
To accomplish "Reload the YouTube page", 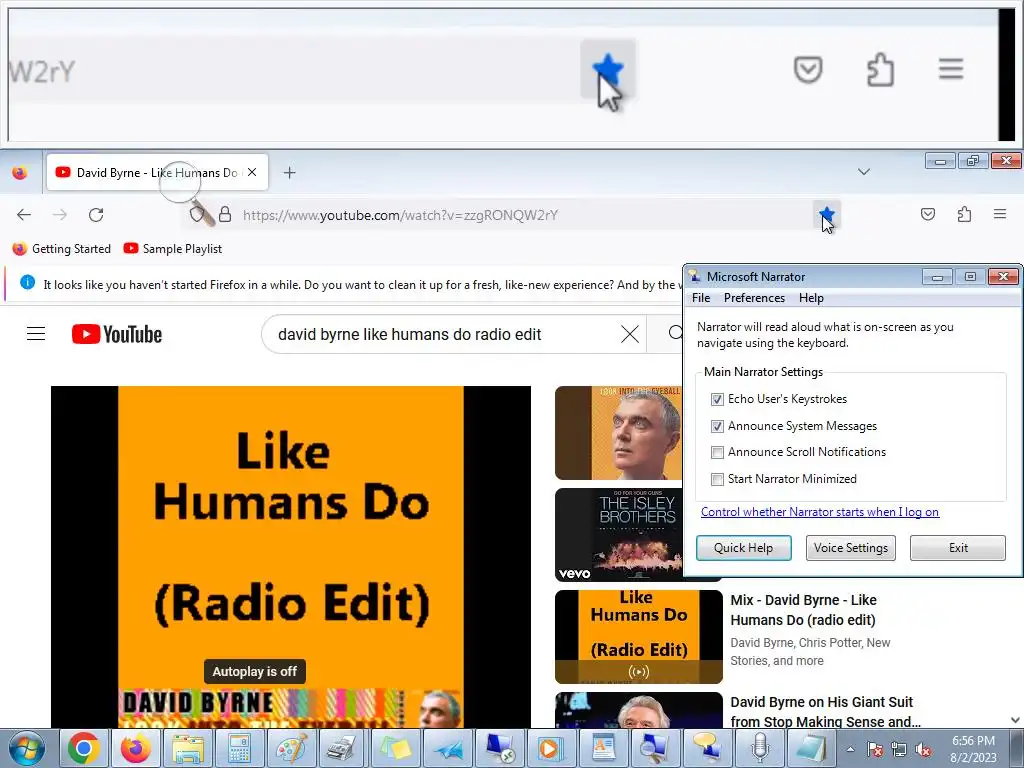I will click(x=96, y=215).
